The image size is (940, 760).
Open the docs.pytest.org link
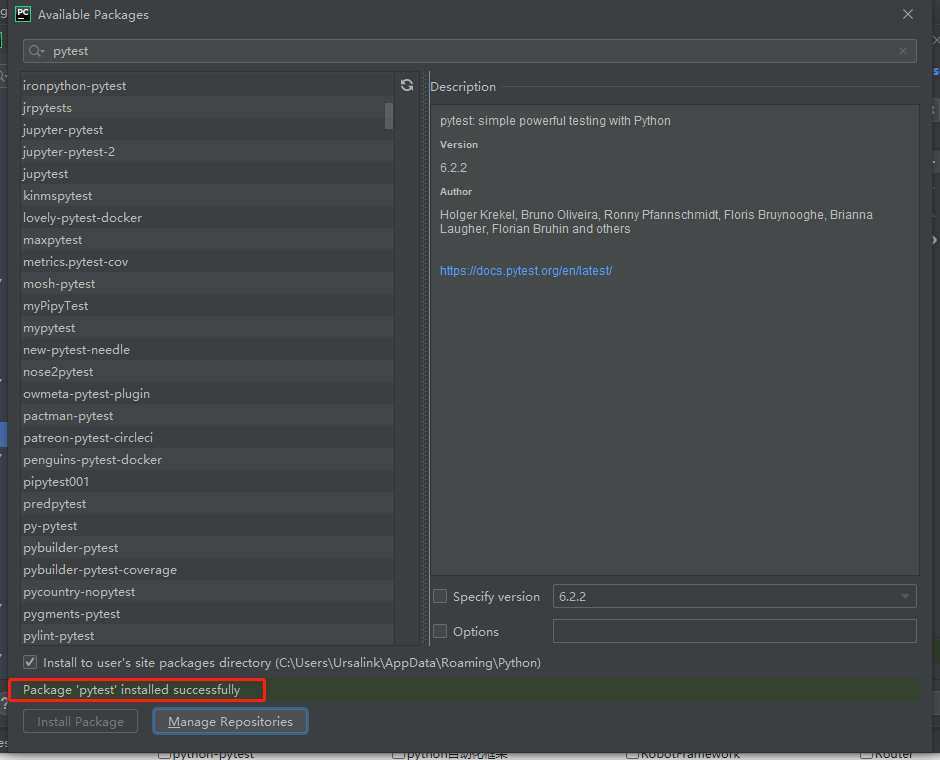526,271
